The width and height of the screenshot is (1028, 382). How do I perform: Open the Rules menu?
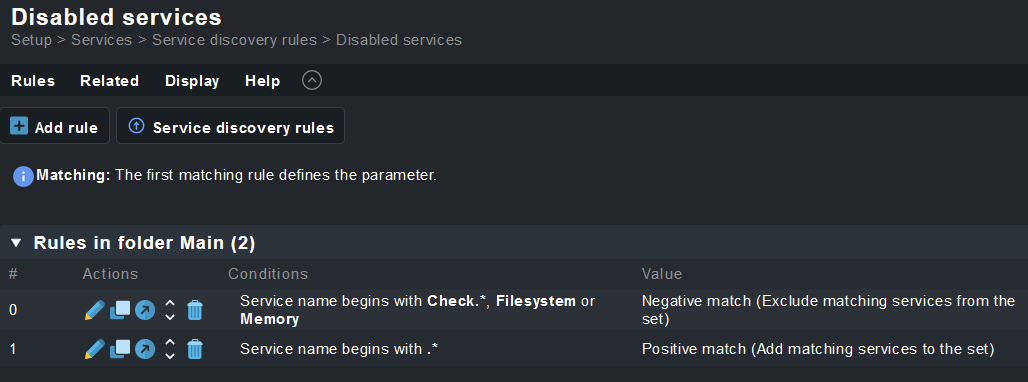coord(33,81)
